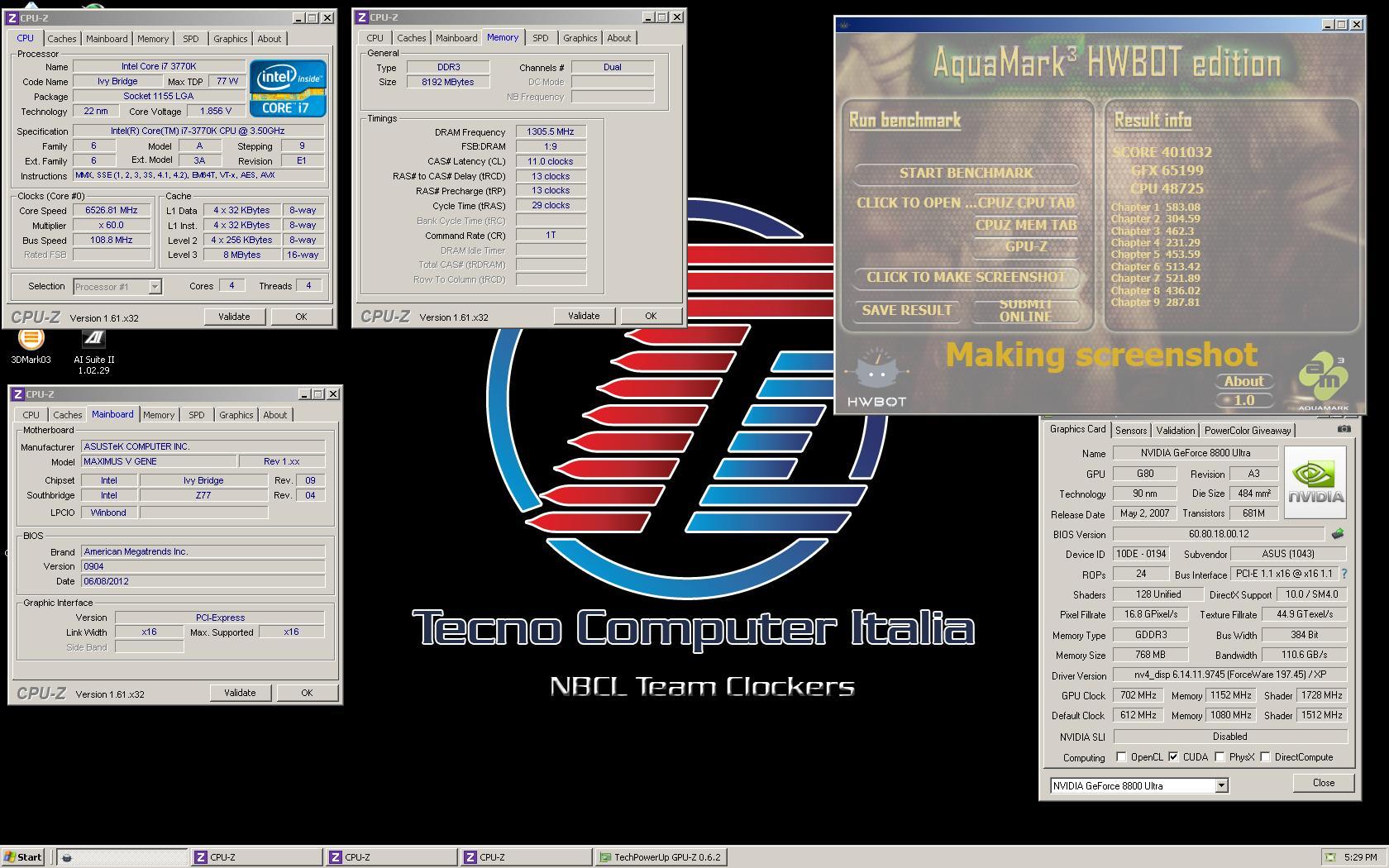1389x868 pixels.
Task: Click the GPU-Z button in AquaMark
Action: click(x=1025, y=246)
